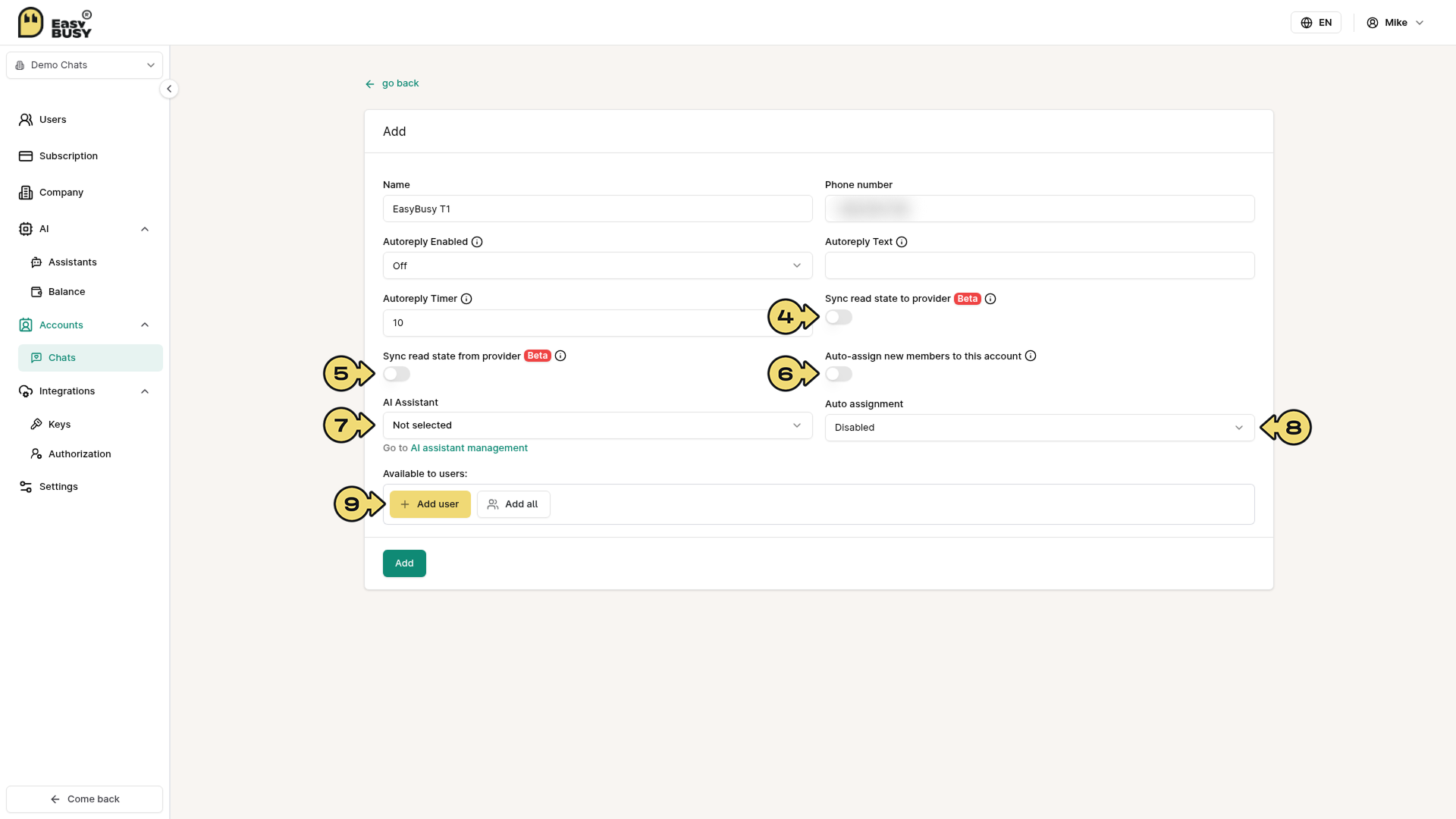
Task: Open the Demo Chats workspace selector
Action: coord(84,65)
